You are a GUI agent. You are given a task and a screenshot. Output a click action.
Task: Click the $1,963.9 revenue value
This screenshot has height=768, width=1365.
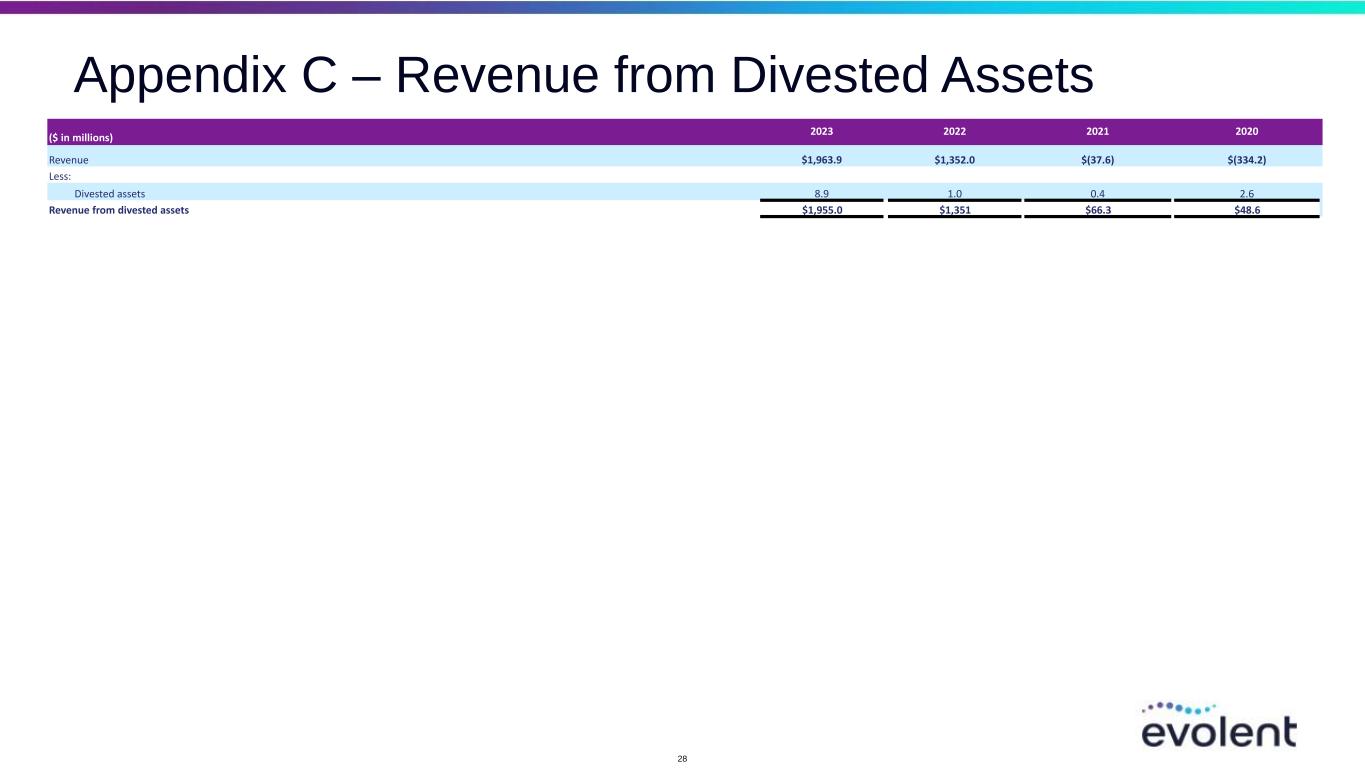coord(821,159)
